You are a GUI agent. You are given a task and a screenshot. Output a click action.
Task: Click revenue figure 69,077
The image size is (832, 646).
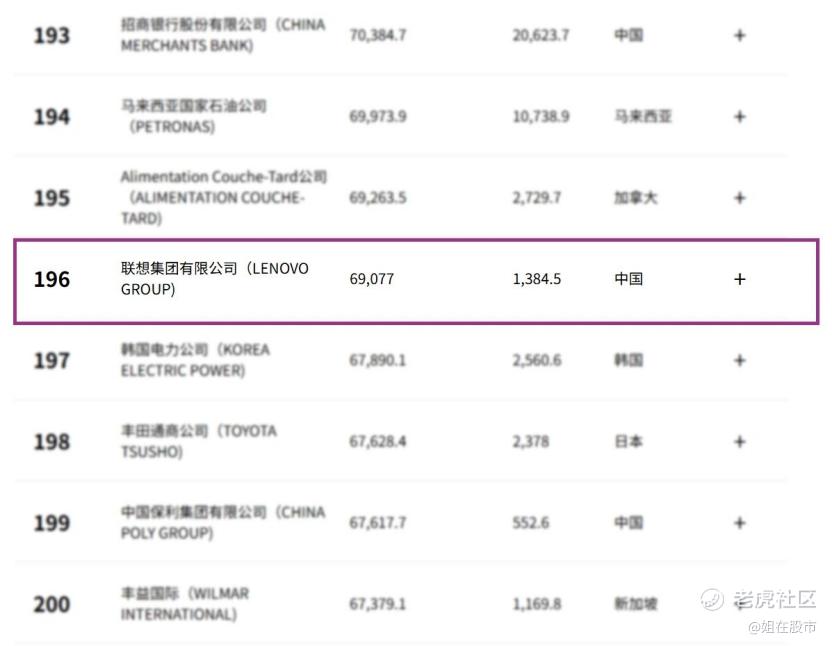point(371,279)
